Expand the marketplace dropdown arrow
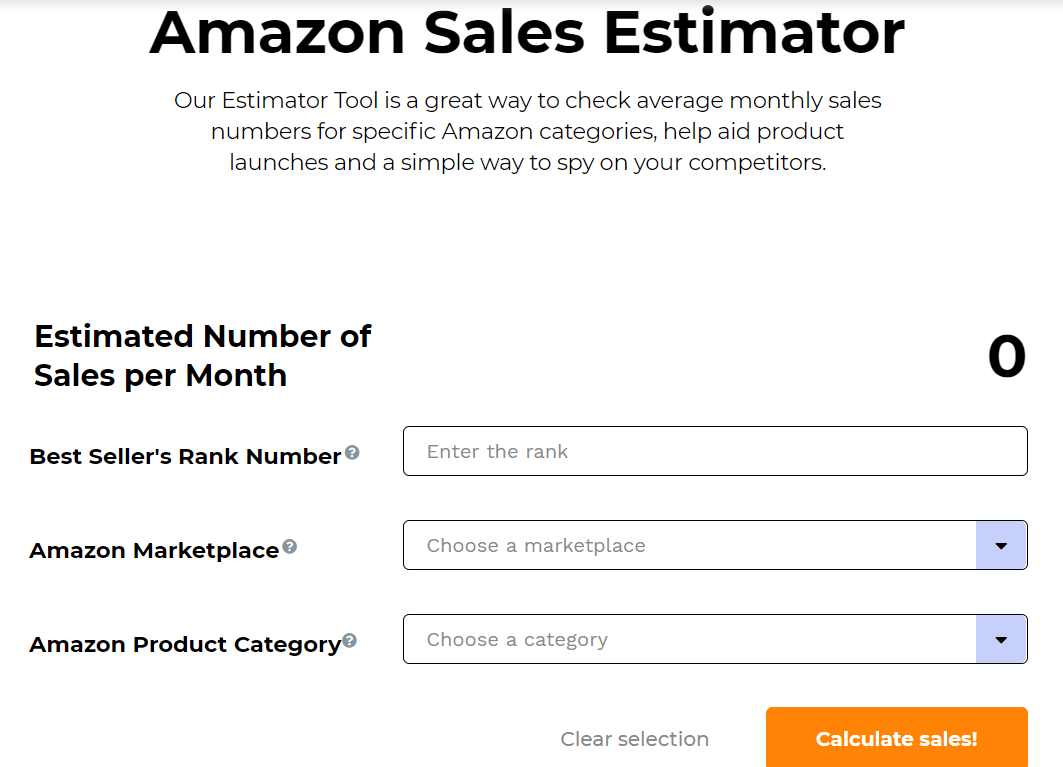1063x767 pixels. point(1001,545)
